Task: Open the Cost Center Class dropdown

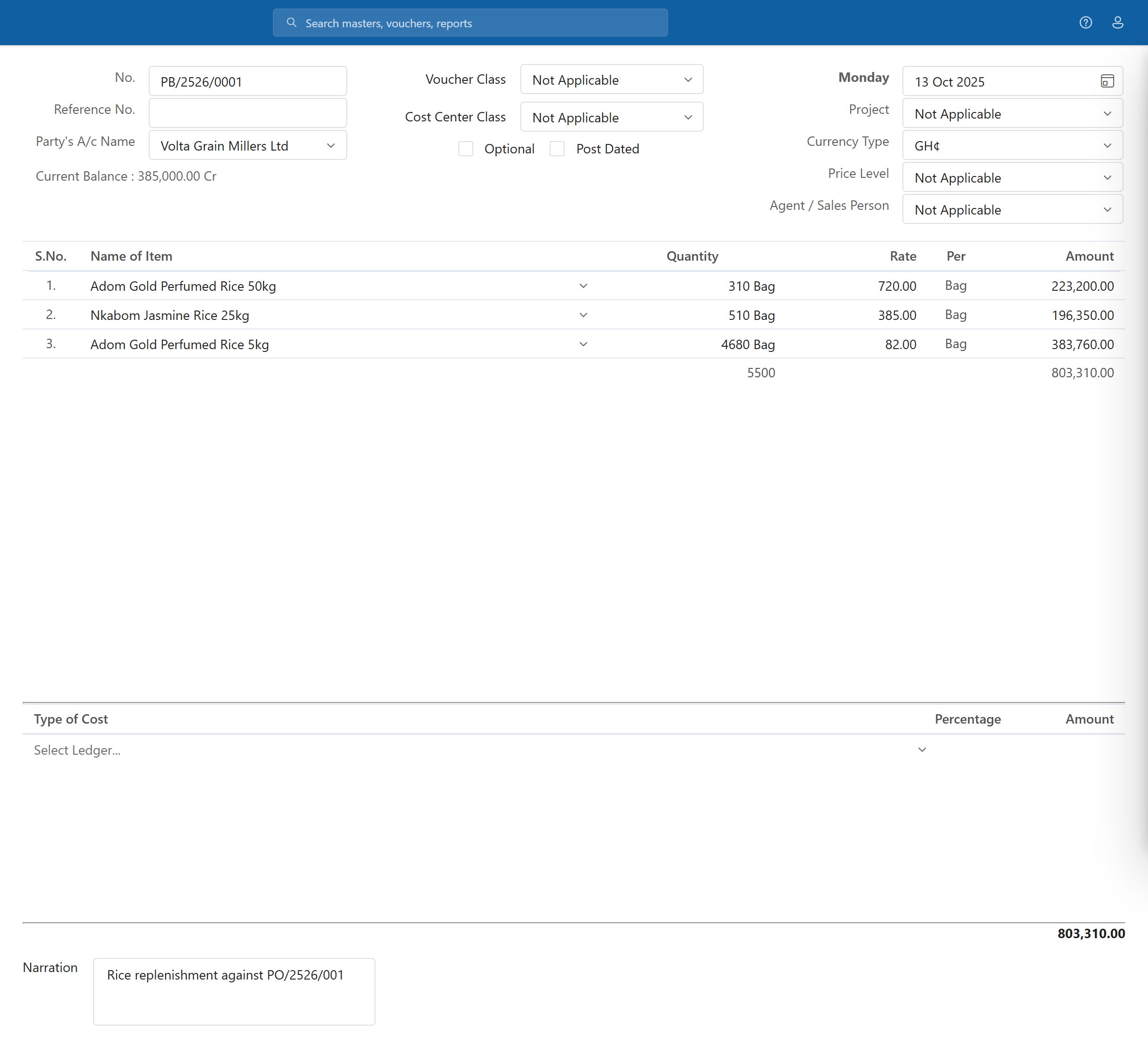Action: point(612,117)
